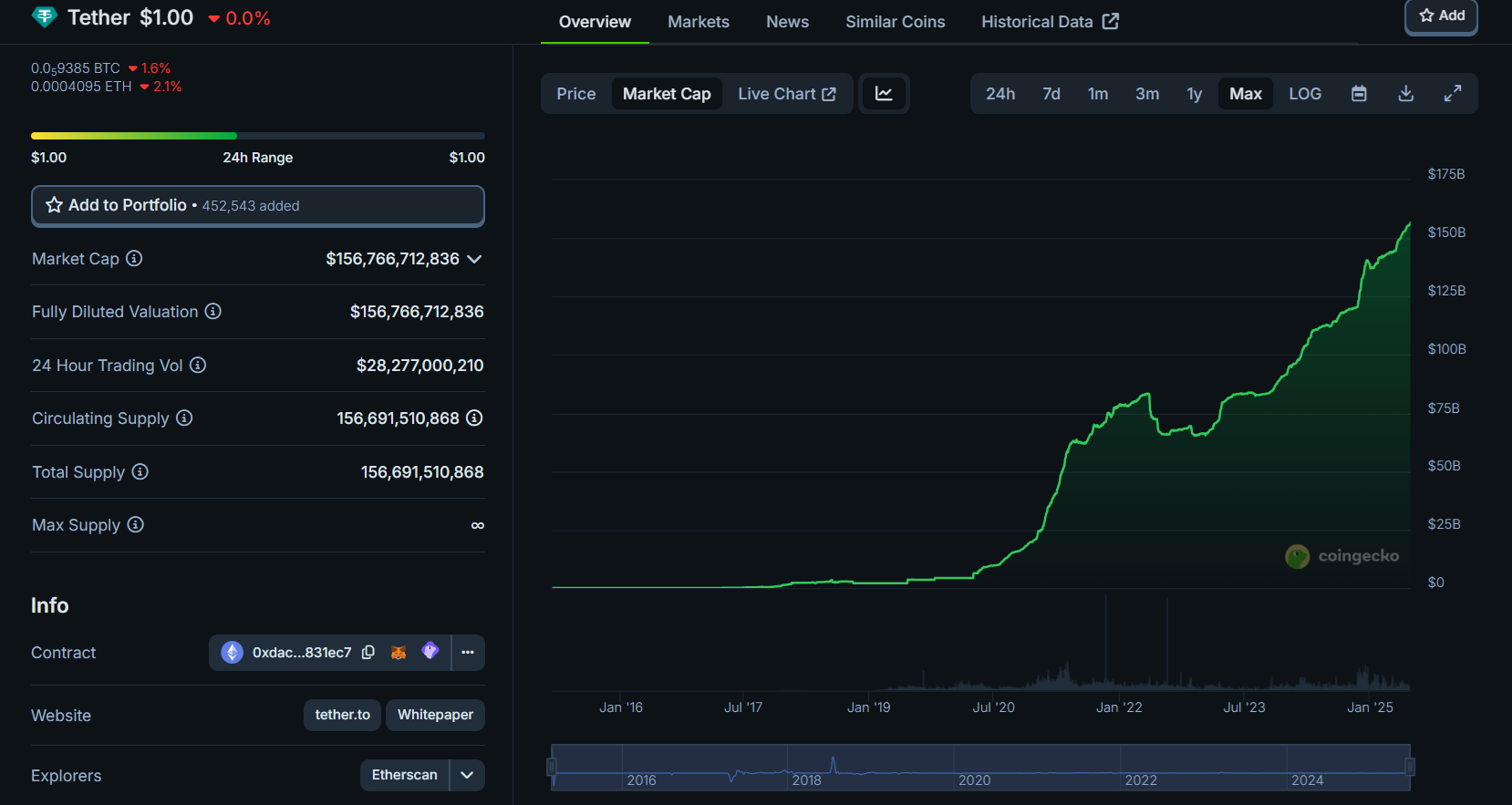
Task: Expand the Explorers dropdown arrow
Action: (467, 775)
